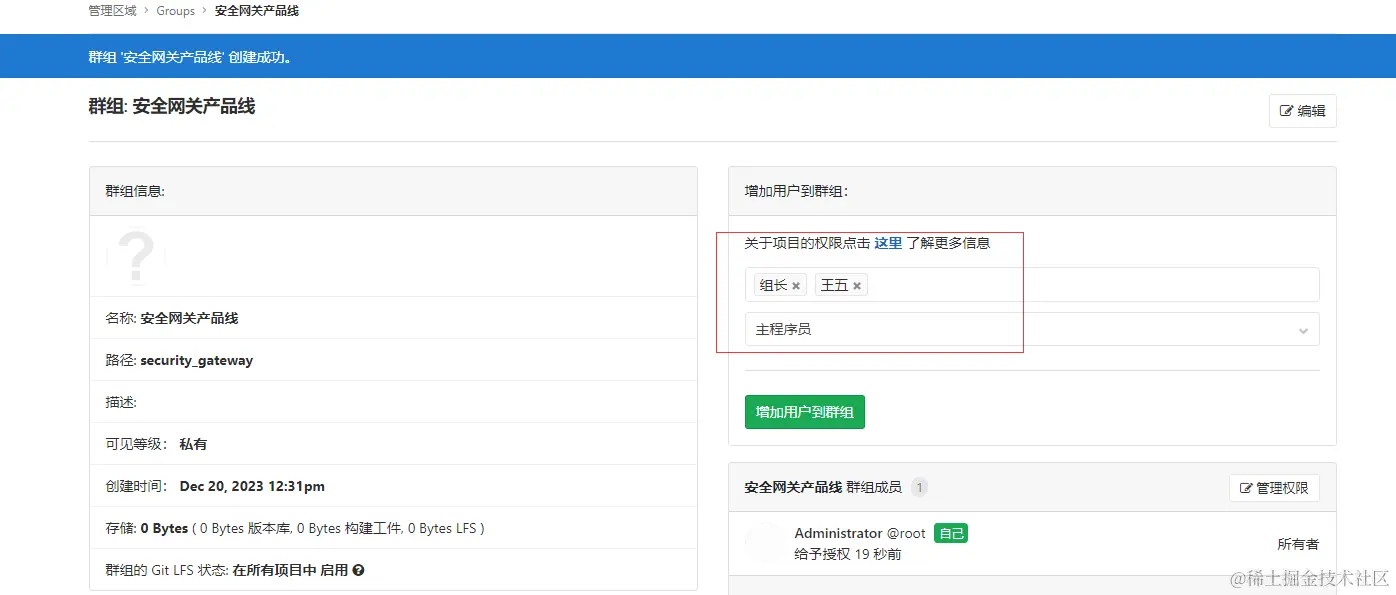Remove the 王五 user tag
The image size is (1396, 595).
[857, 286]
